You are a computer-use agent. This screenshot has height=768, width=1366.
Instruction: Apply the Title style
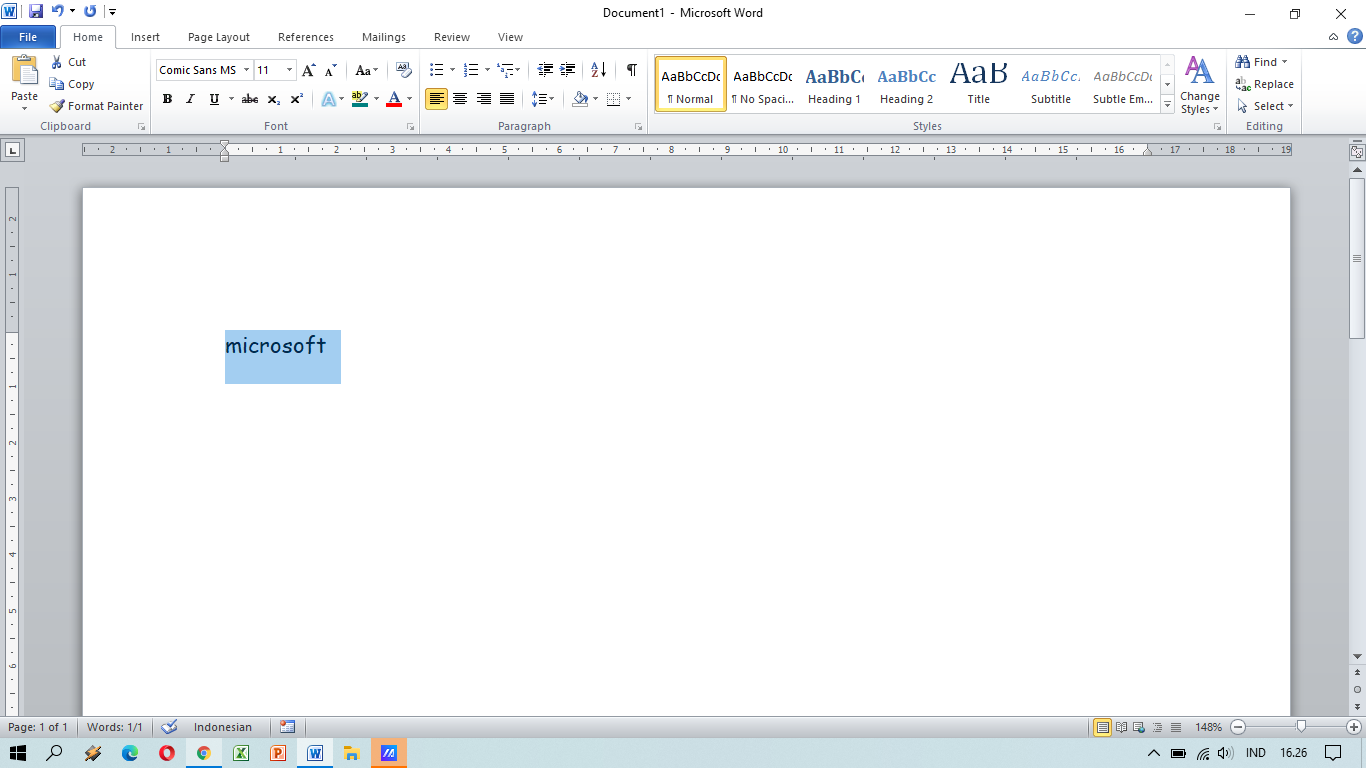click(979, 84)
